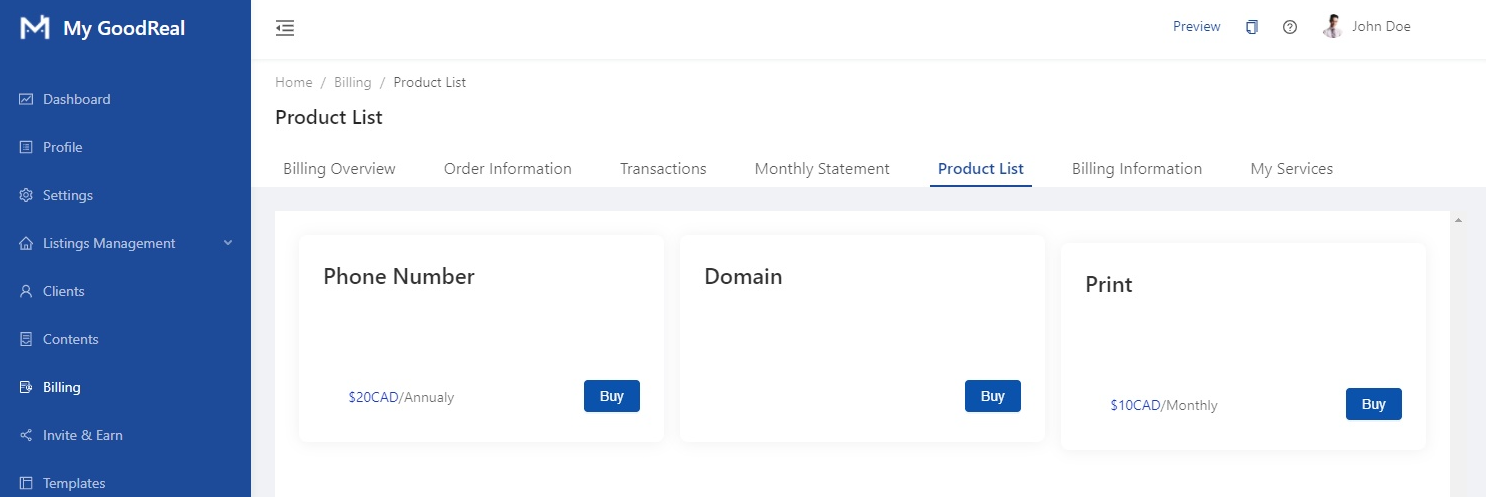Click the Profile icon in sidebar
The height and width of the screenshot is (497, 1486).
tap(26, 147)
